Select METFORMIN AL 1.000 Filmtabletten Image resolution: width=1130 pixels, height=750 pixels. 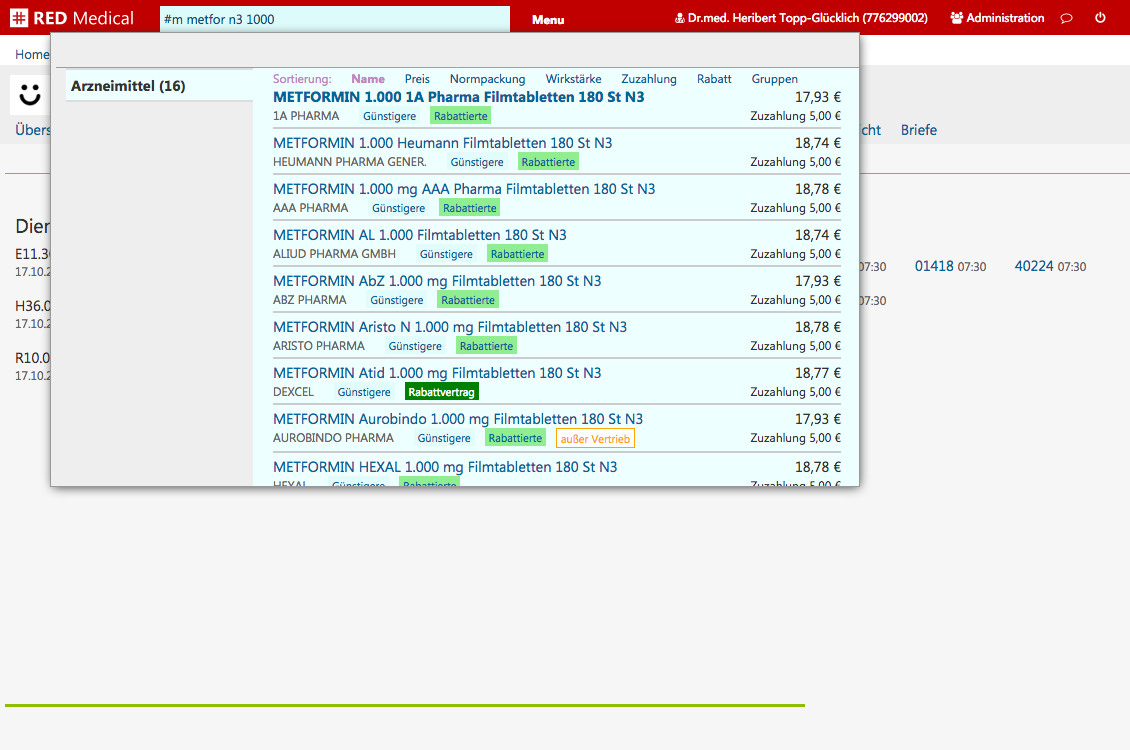(x=419, y=236)
